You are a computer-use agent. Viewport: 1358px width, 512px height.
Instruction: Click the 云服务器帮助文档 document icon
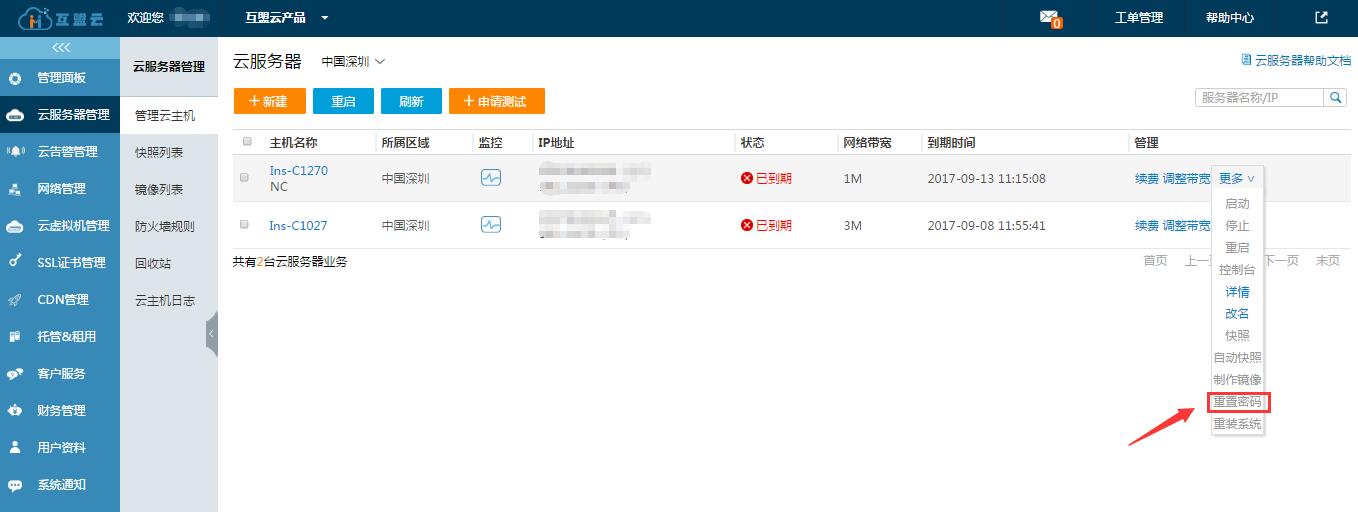tap(1246, 60)
